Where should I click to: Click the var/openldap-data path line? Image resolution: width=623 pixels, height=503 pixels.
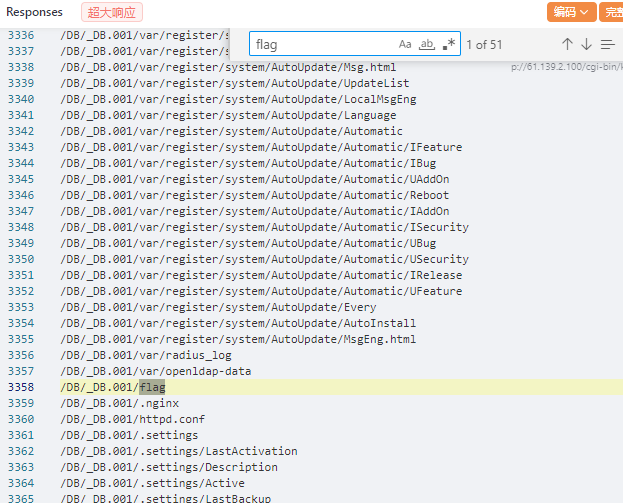pos(155,371)
